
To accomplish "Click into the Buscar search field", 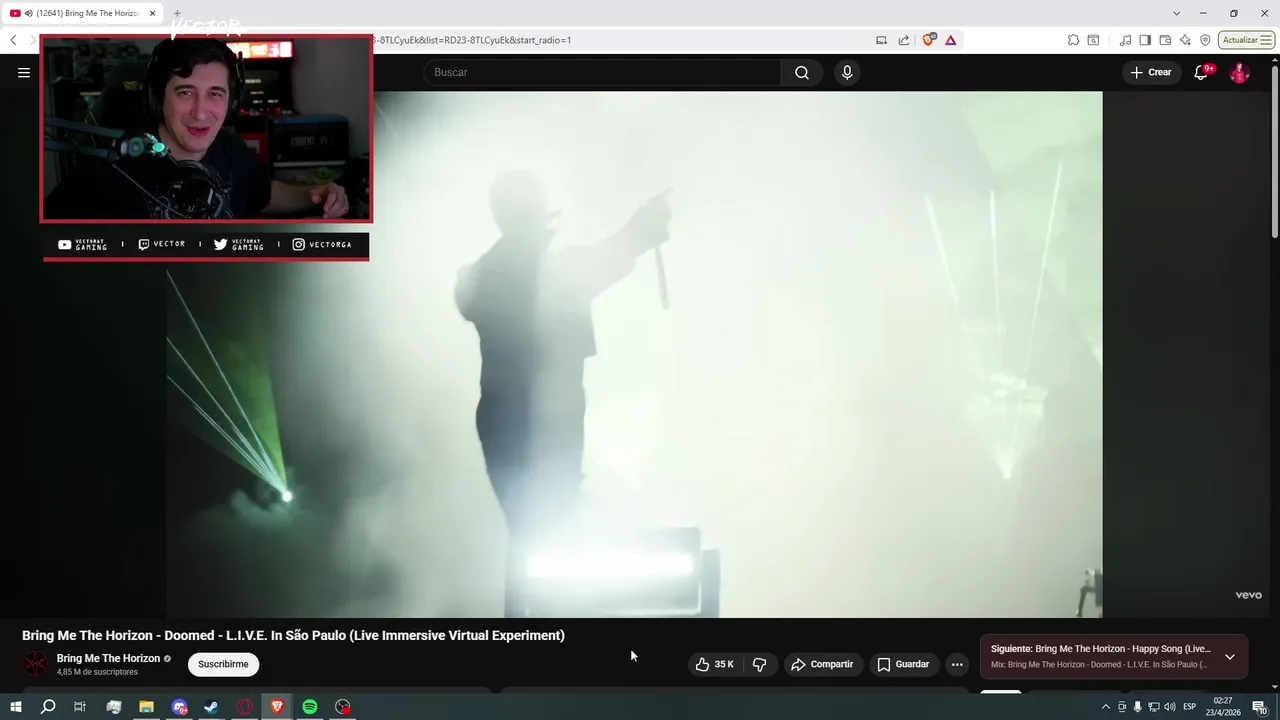I will point(603,72).
